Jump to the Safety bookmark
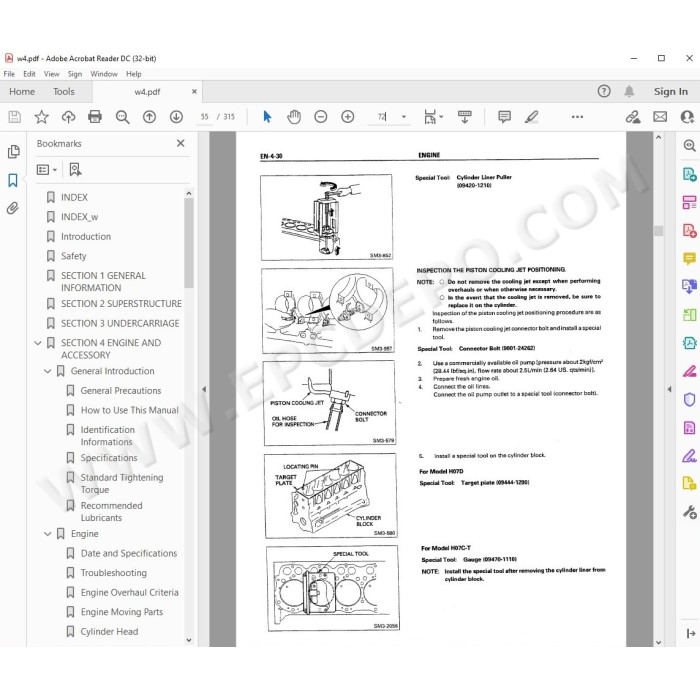 (74, 256)
